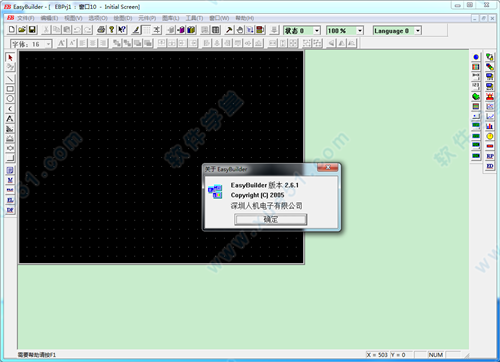Click the green toggle switch icon

click(x=476, y=97)
